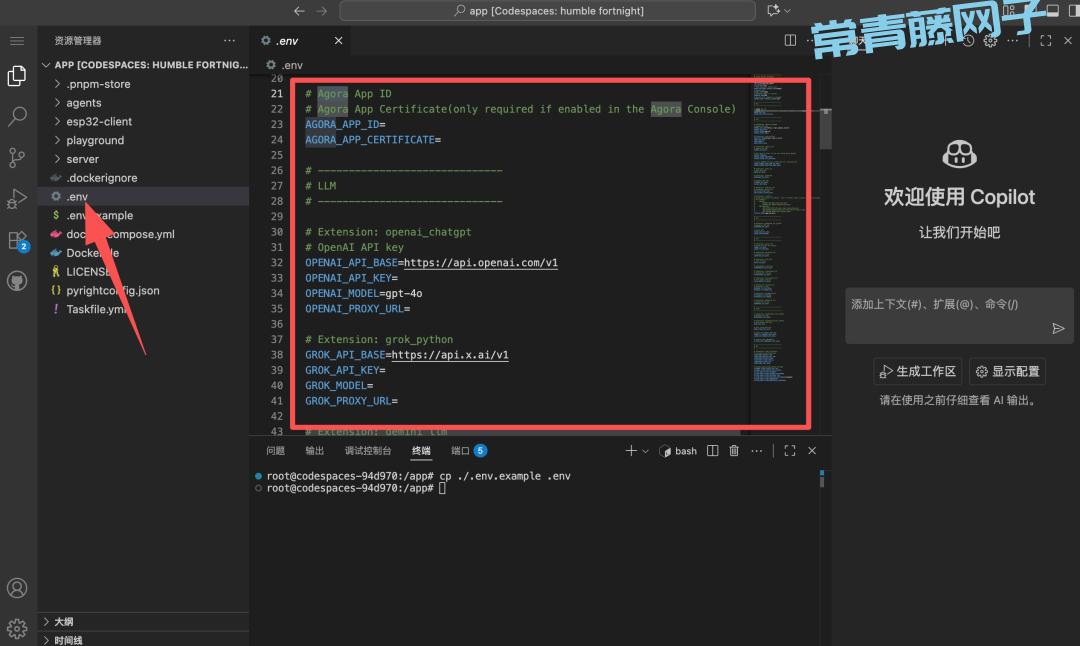This screenshot has width=1080, height=646.
Task: Close the bottom terminal panel
Action: tap(812, 450)
